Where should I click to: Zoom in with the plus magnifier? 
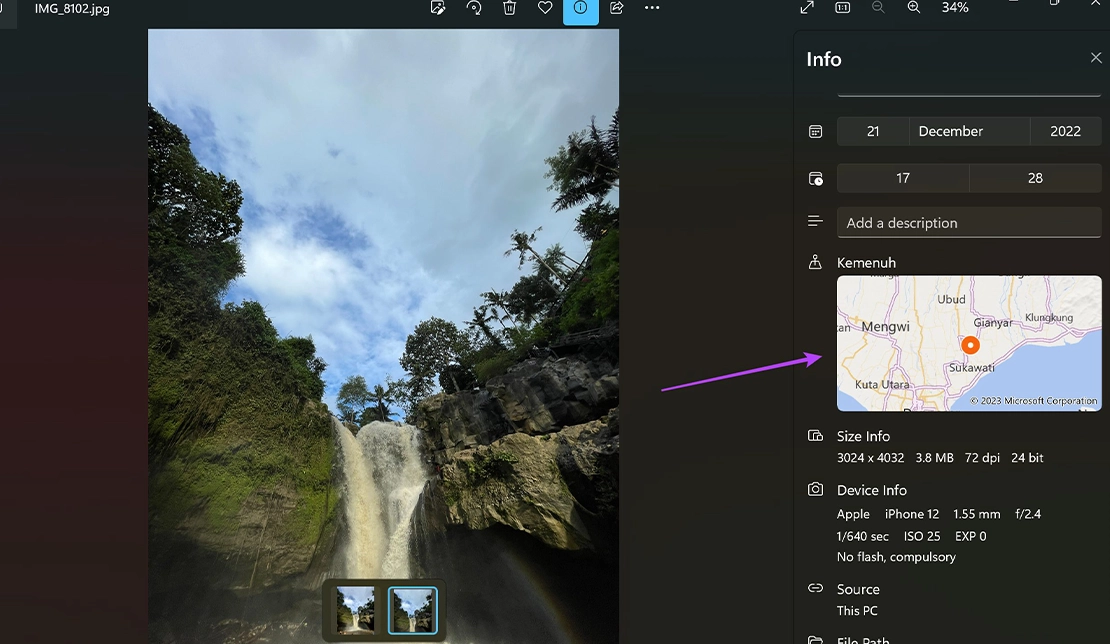click(x=914, y=8)
